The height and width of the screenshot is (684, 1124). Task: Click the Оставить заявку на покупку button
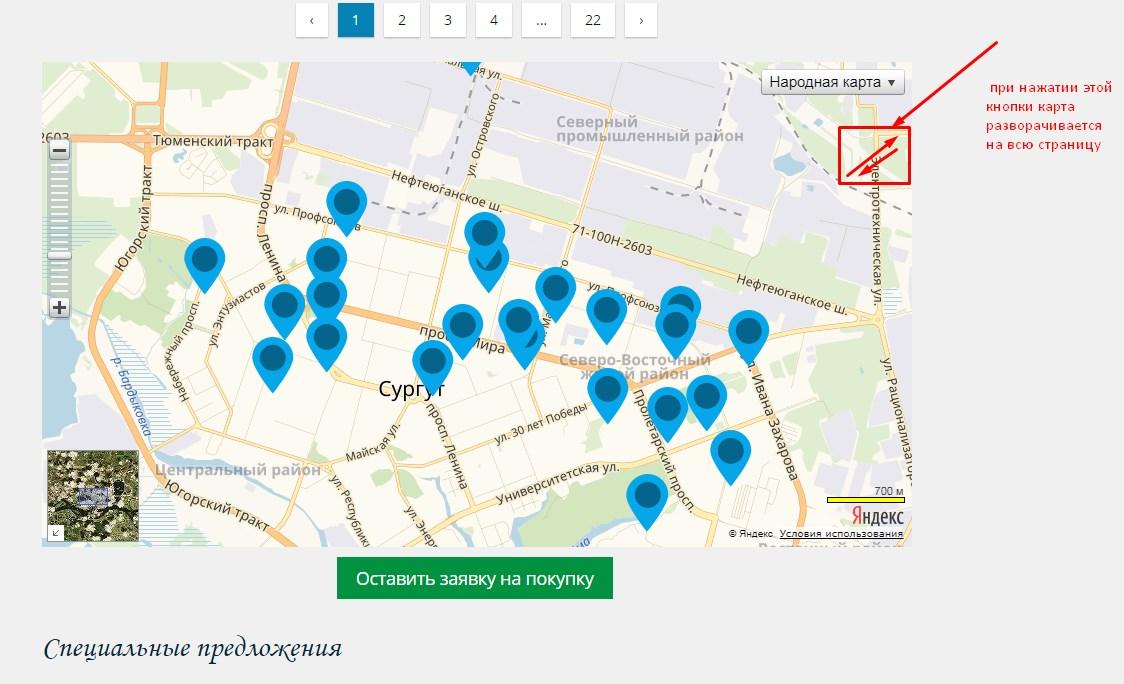(x=474, y=579)
